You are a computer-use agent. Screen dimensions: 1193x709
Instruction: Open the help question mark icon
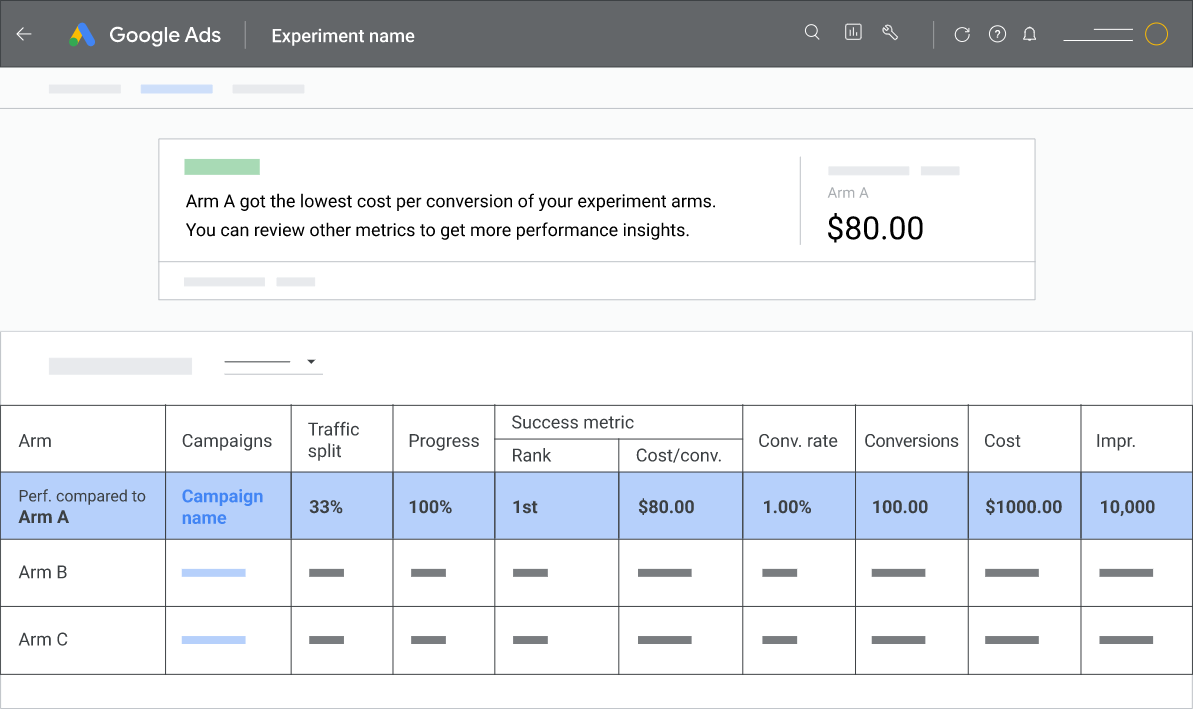tap(997, 34)
